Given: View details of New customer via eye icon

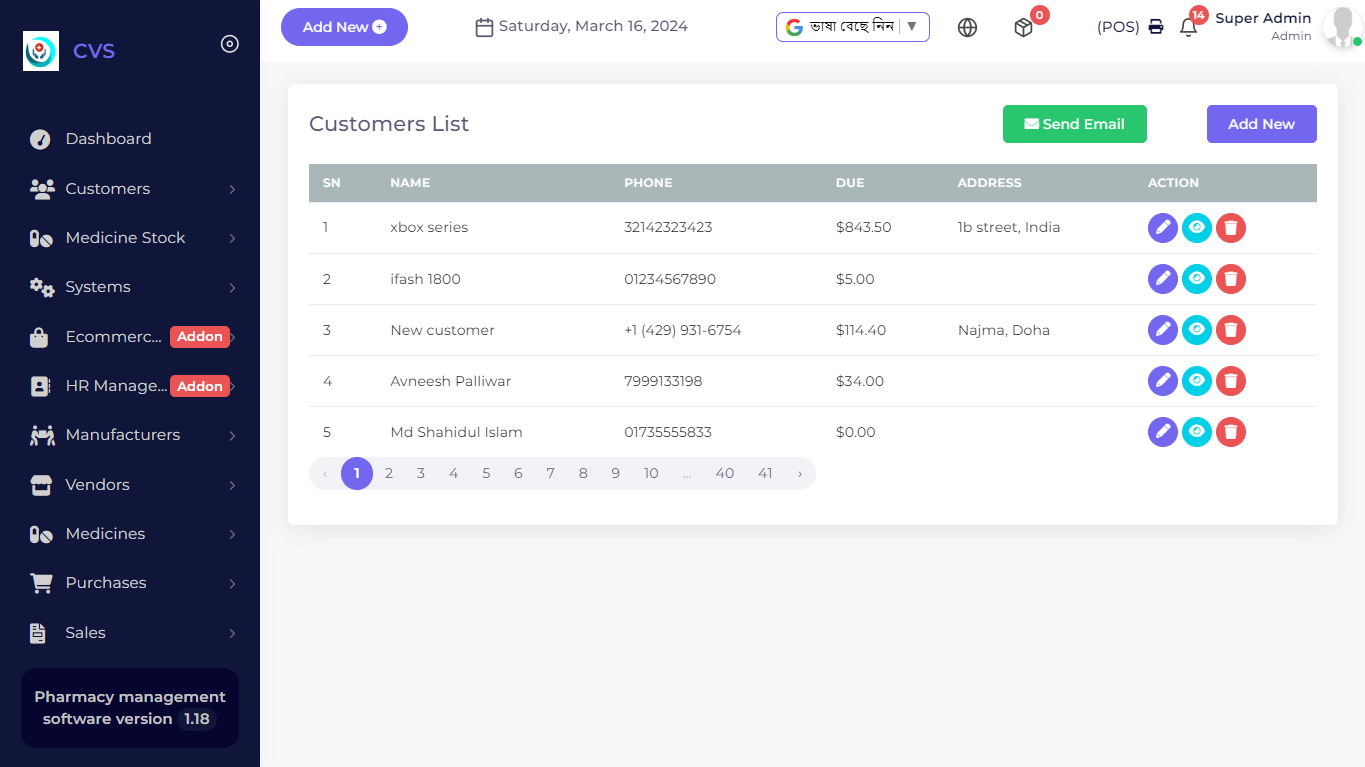Looking at the screenshot, I should [x=1196, y=330].
